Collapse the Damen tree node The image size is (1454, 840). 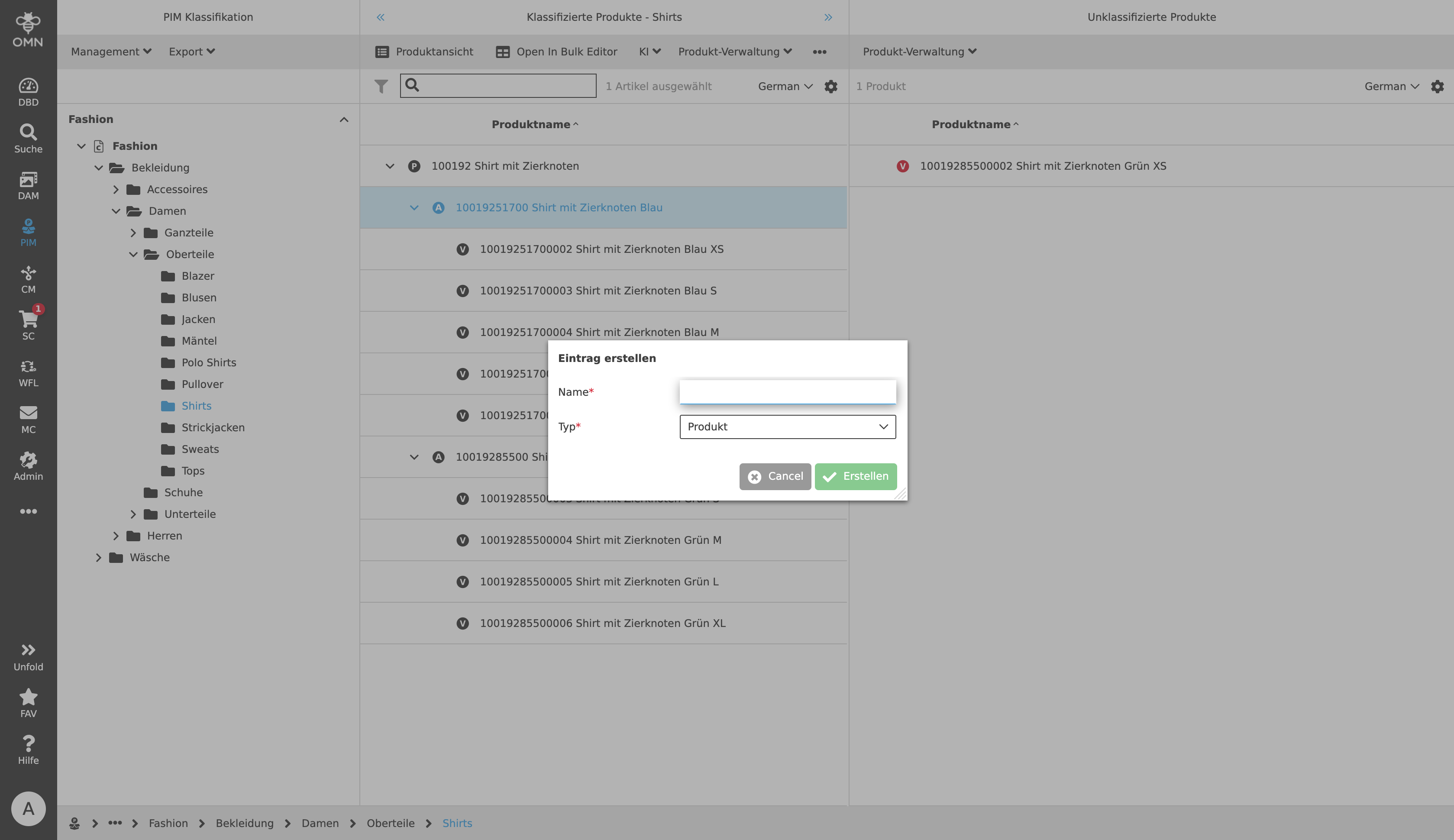(117, 210)
